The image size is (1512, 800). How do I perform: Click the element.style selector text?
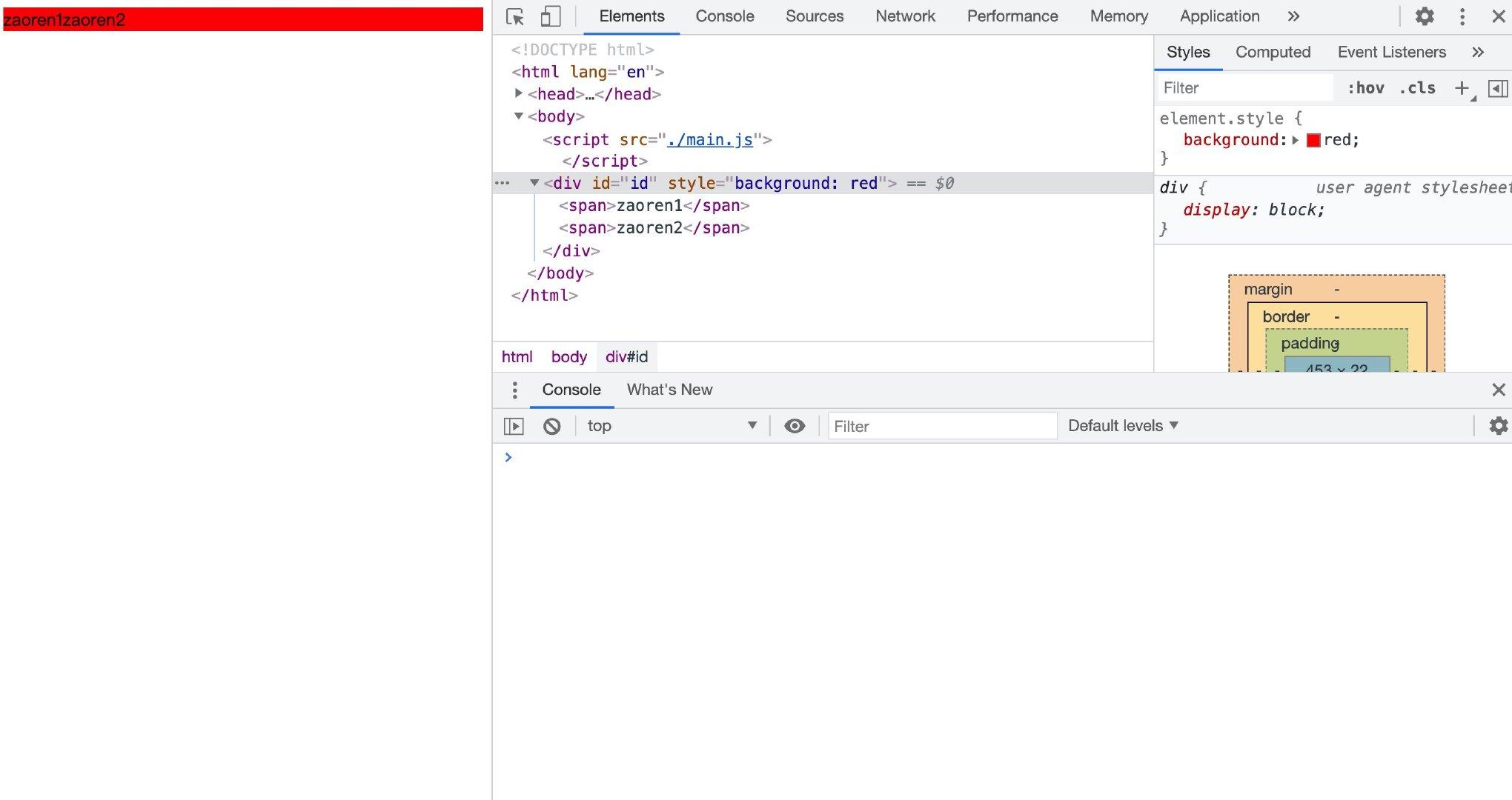[x=1221, y=119]
